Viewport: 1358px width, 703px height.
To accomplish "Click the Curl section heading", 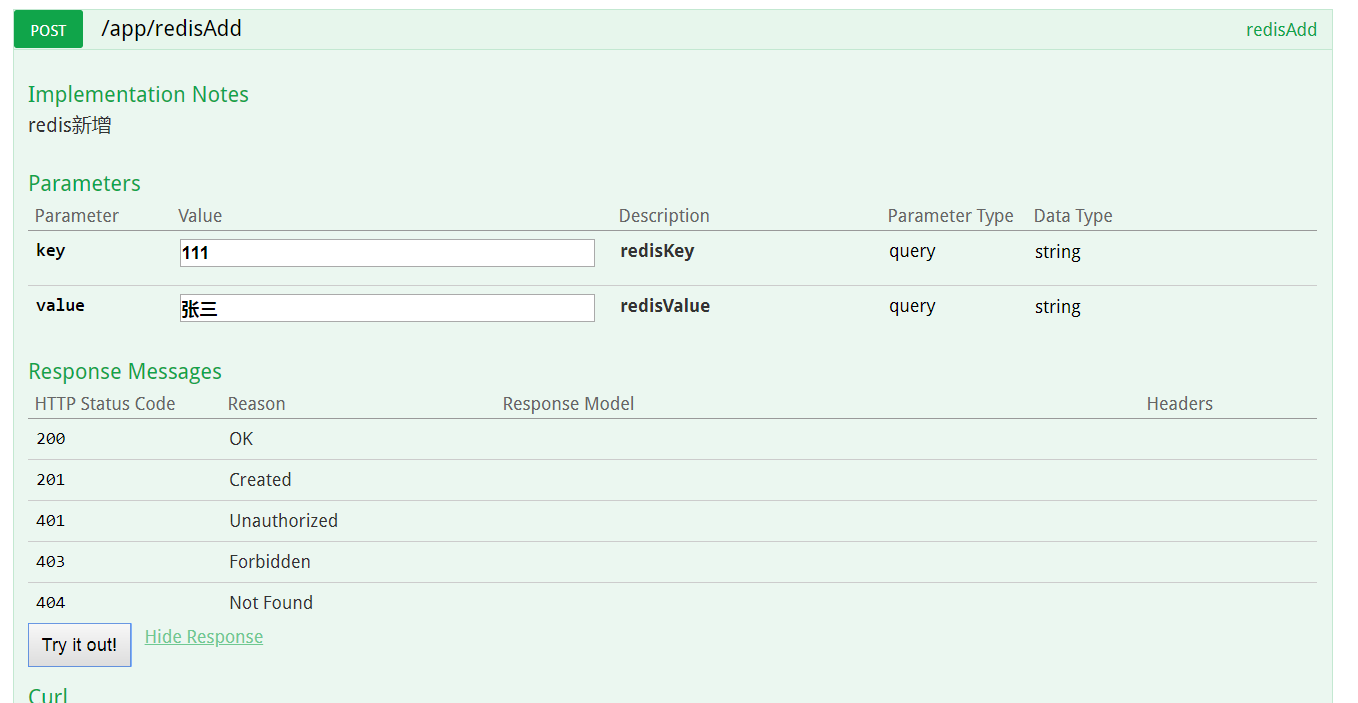I will pyautogui.click(x=48, y=695).
